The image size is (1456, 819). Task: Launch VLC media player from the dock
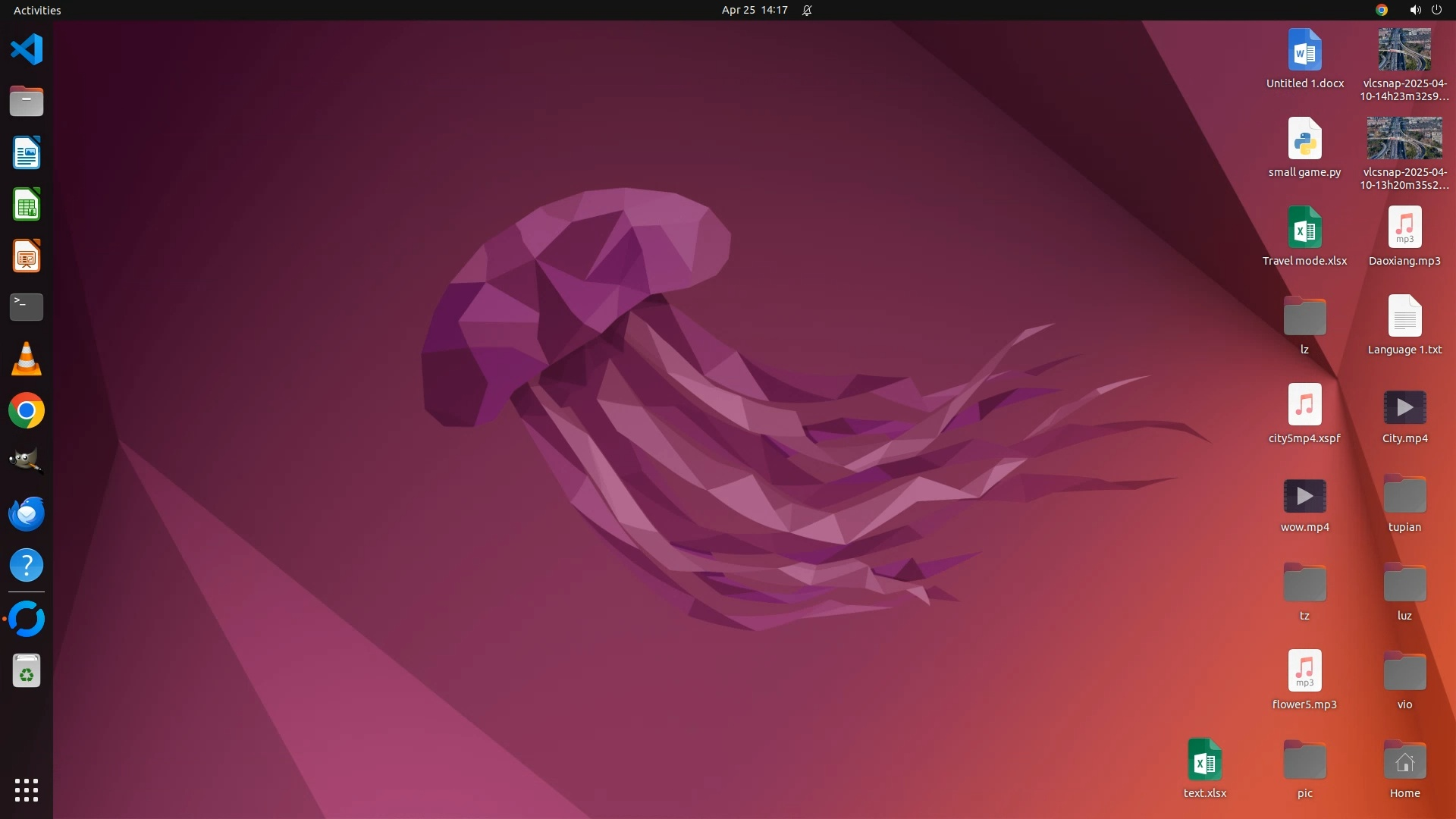27,359
